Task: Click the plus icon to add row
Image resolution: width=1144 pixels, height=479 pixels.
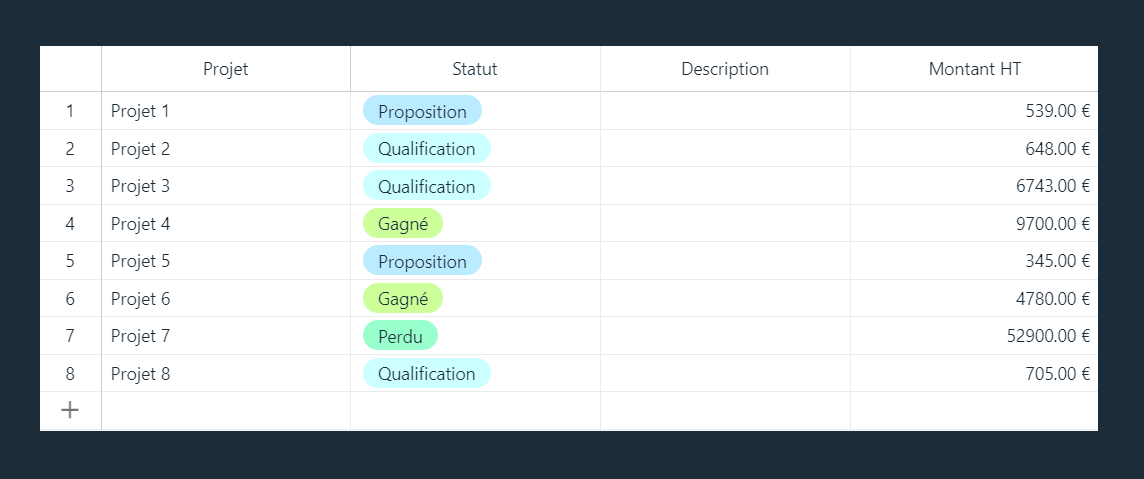Action: [x=70, y=410]
